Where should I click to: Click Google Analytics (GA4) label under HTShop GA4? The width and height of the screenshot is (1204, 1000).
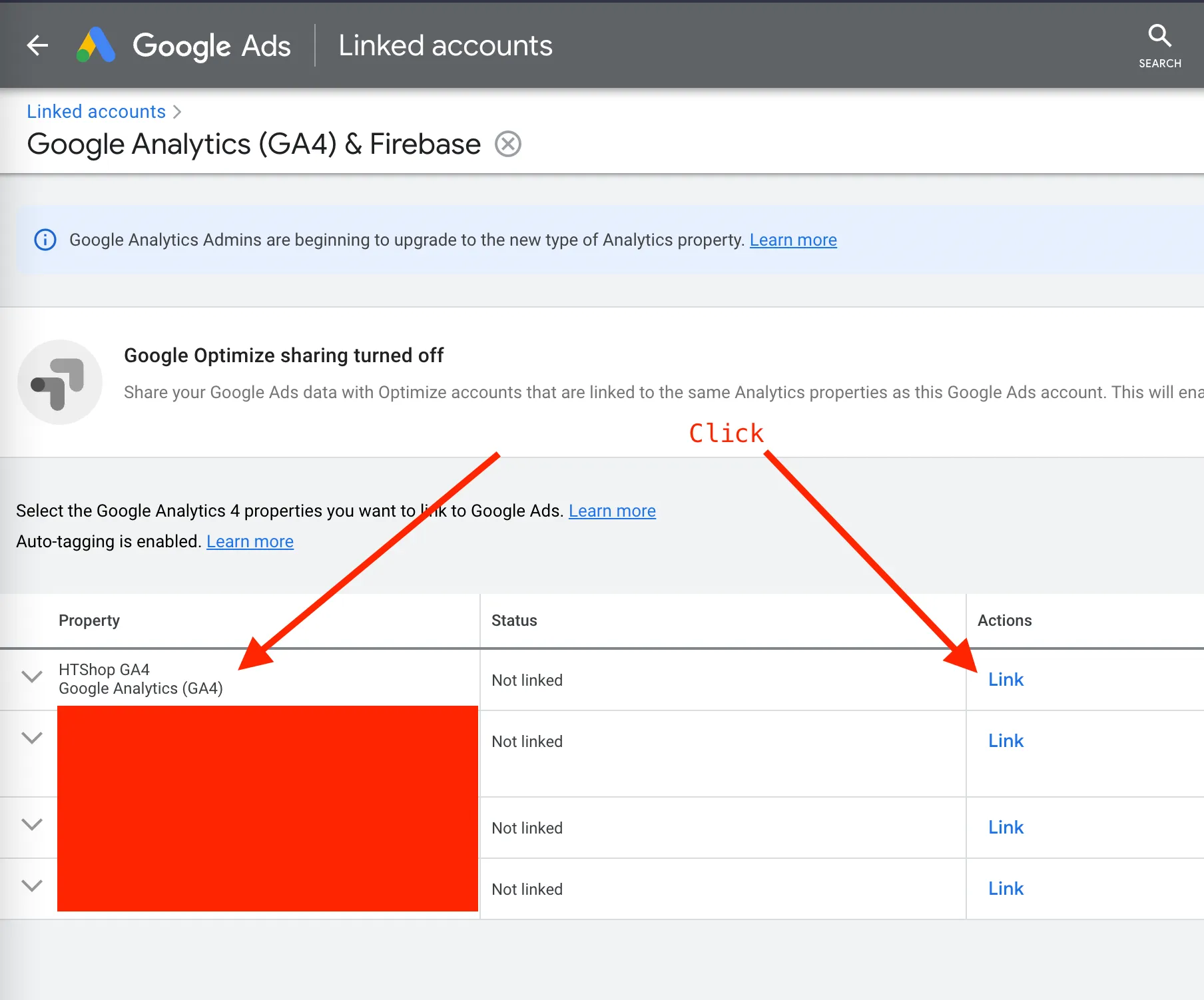(x=141, y=688)
